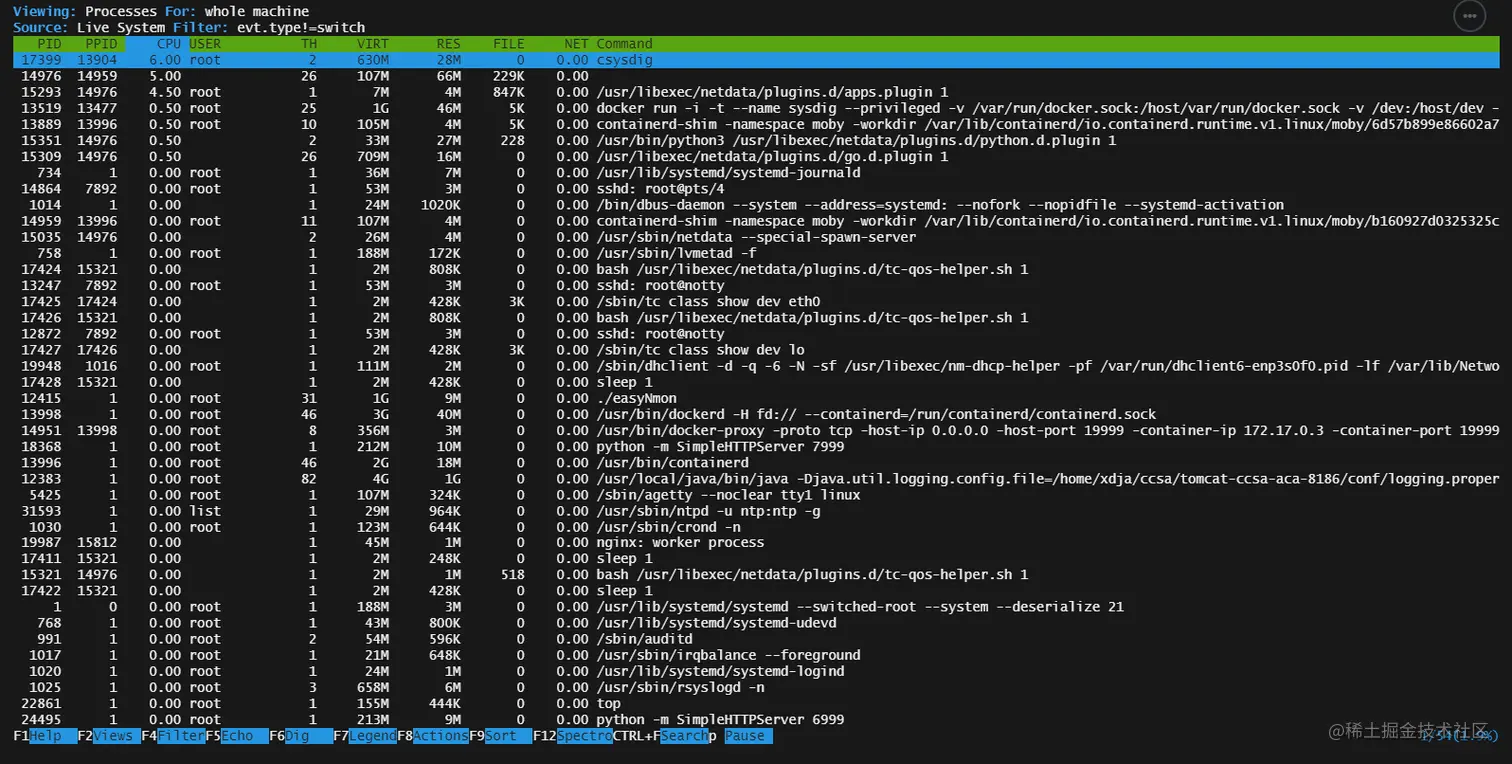This screenshot has height=764, width=1512.
Task: Click the NET column header
Action: 577,44
